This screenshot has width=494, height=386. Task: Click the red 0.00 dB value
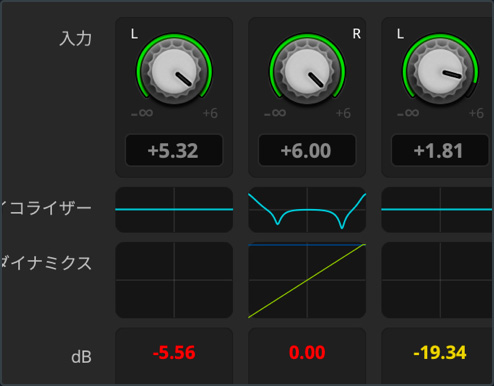click(x=307, y=353)
